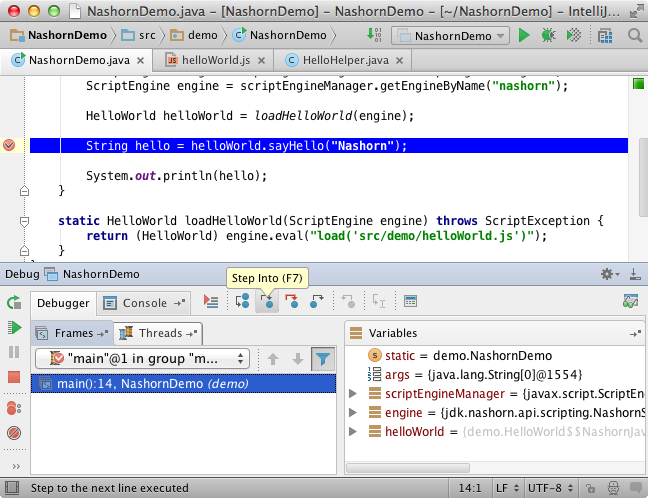Click the Step Into (F7) icon
This screenshot has width=648, height=498.
point(267,301)
